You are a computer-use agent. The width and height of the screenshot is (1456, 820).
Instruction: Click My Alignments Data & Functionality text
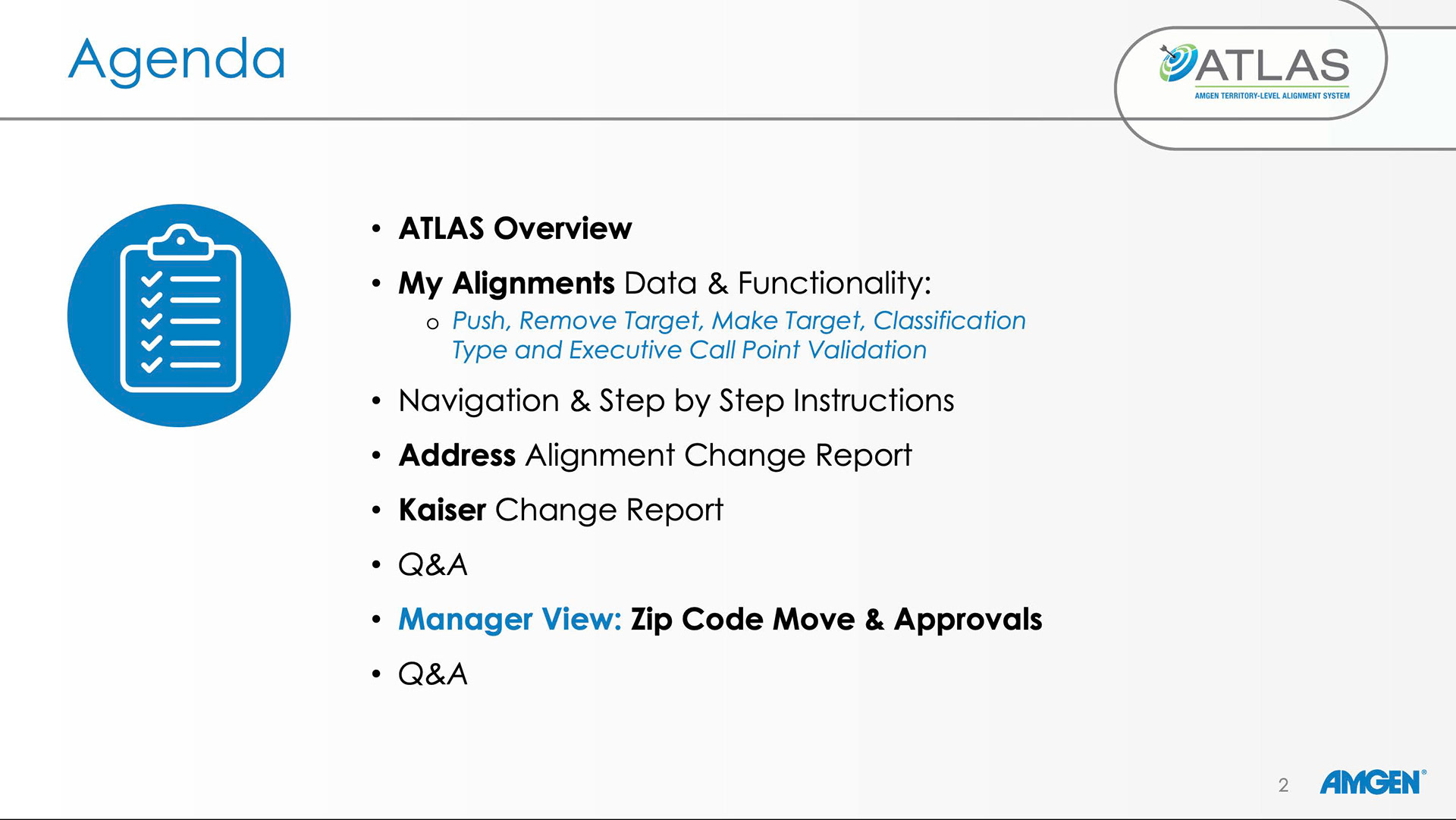664,284
